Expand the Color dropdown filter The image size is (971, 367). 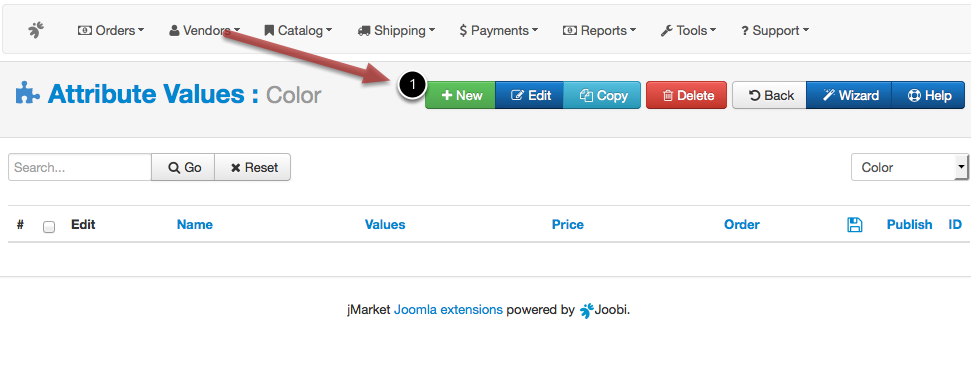910,167
